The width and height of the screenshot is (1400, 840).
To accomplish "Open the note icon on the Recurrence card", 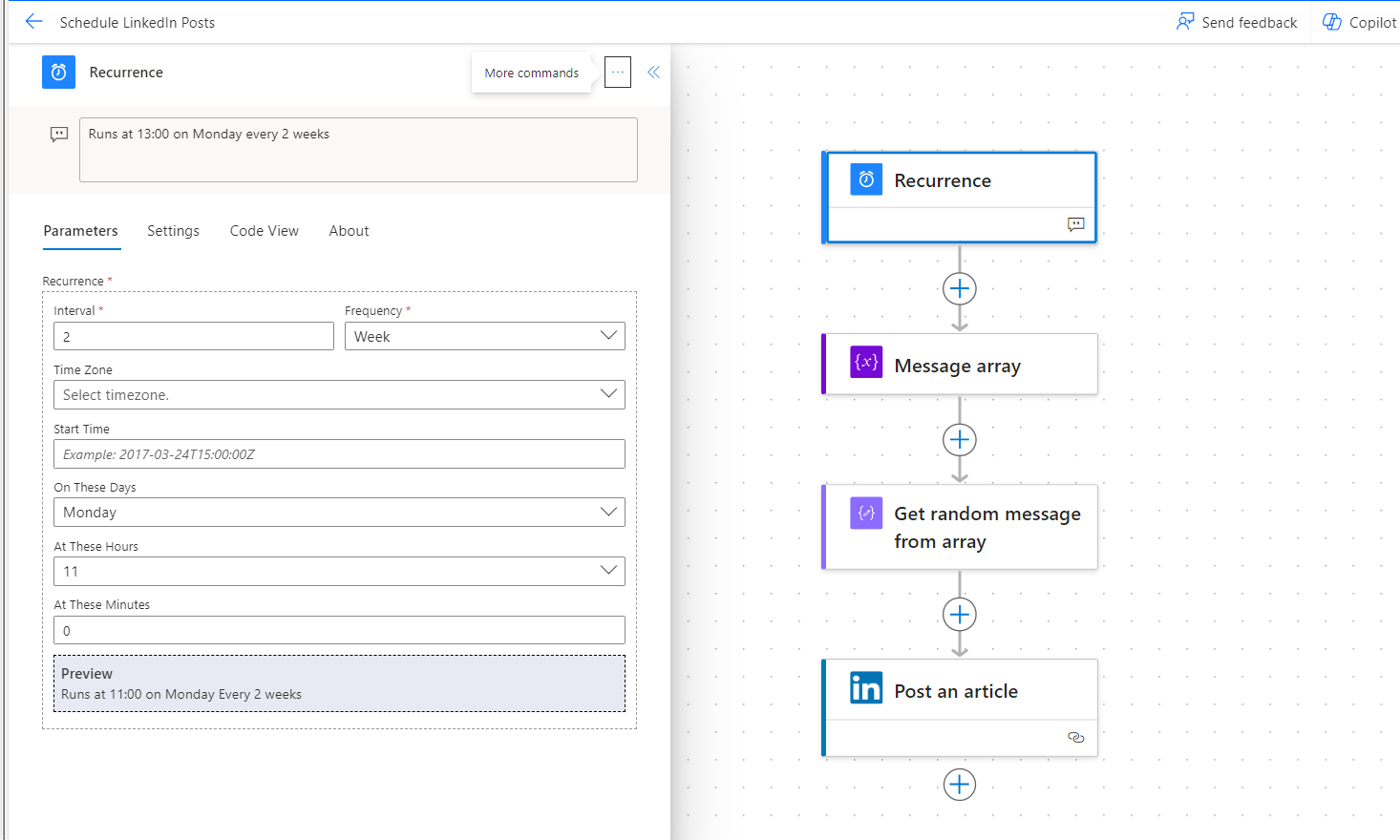I will (x=1076, y=224).
